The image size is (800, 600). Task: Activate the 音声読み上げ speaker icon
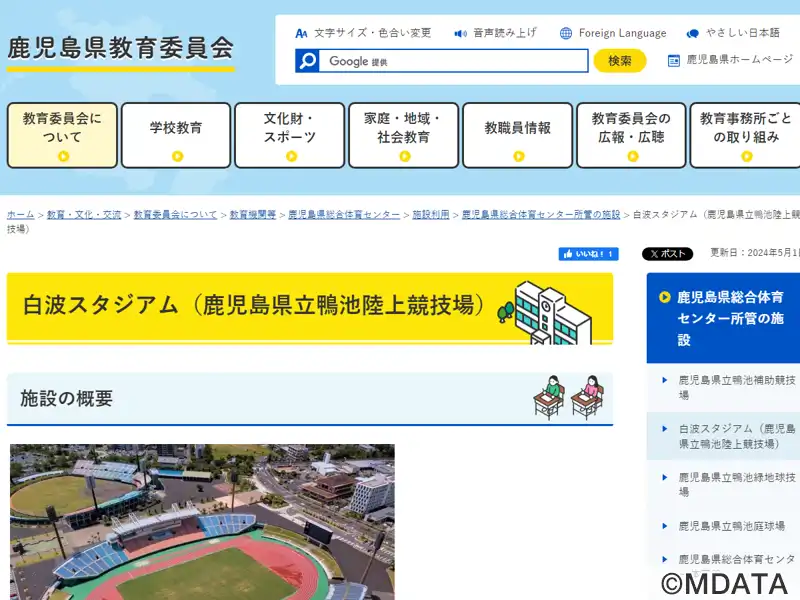tap(460, 34)
